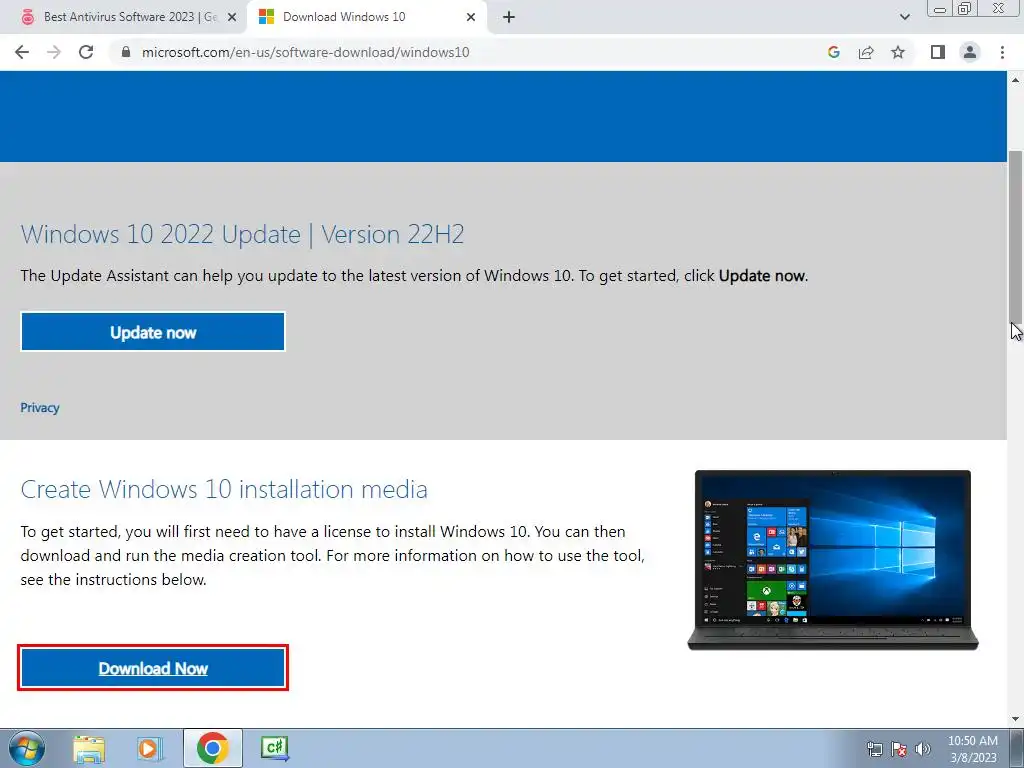
Task: Click the Windows 10 laptop image
Action: coord(833,560)
